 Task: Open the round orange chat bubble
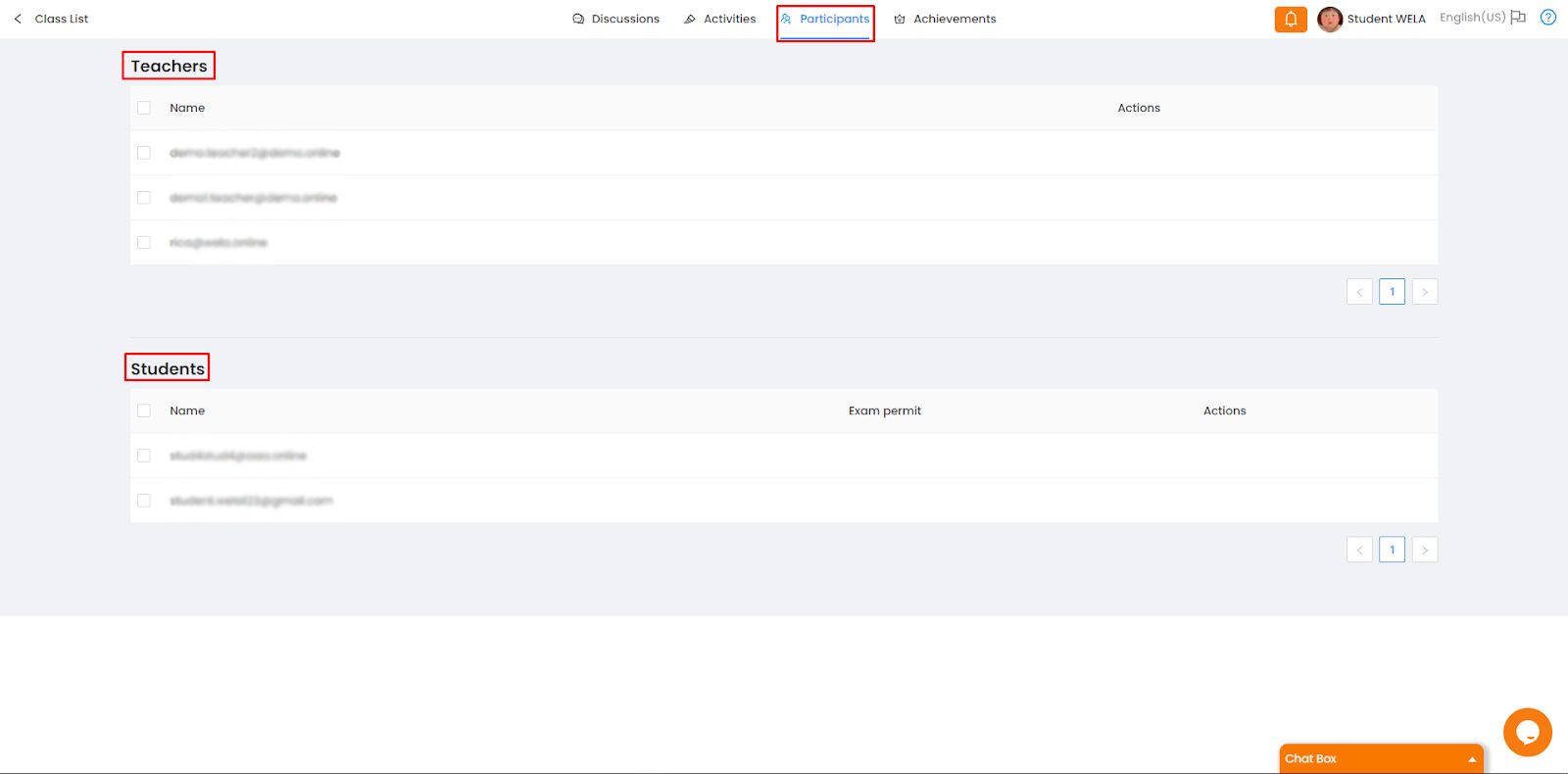[x=1527, y=732]
